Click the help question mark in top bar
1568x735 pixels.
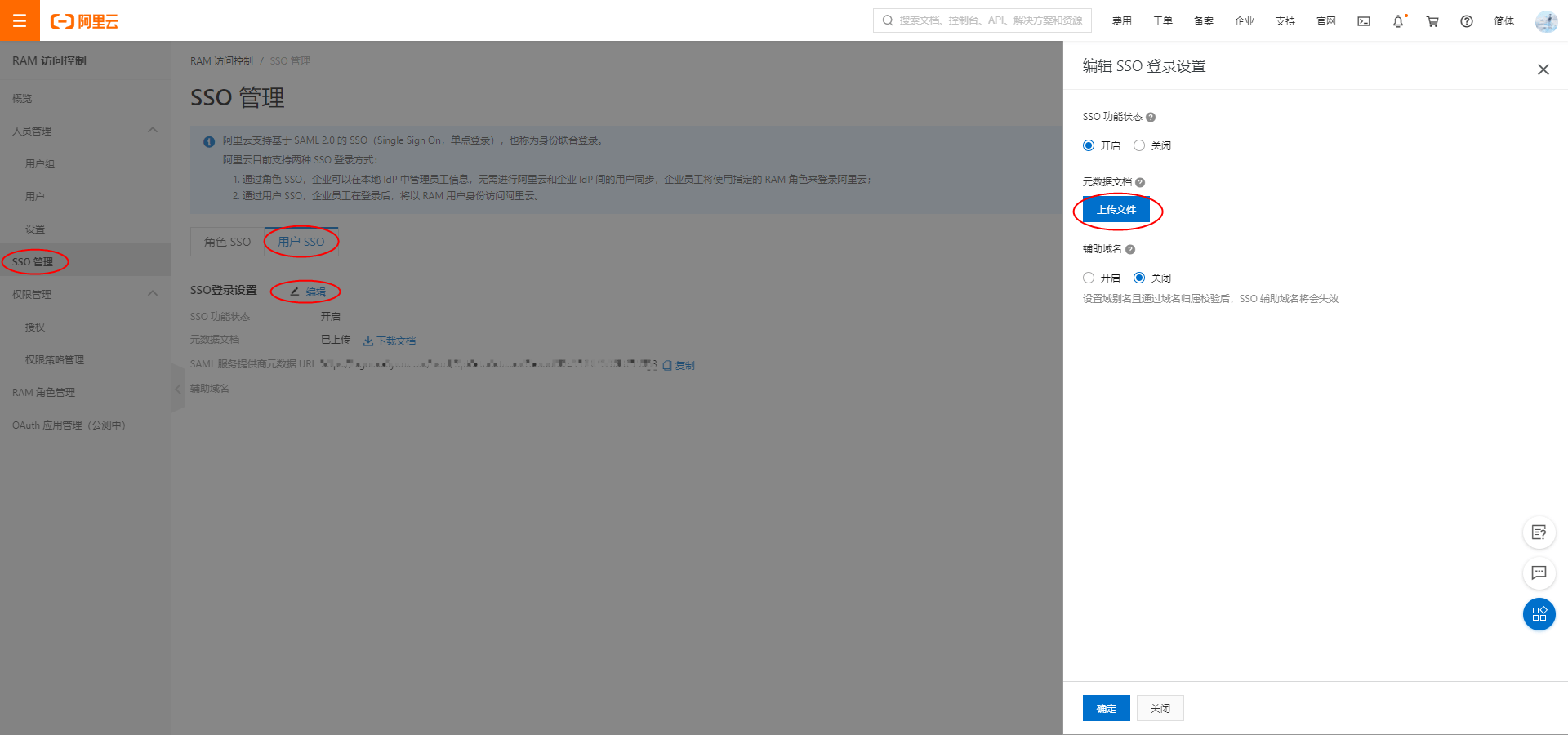coord(1467,21)
